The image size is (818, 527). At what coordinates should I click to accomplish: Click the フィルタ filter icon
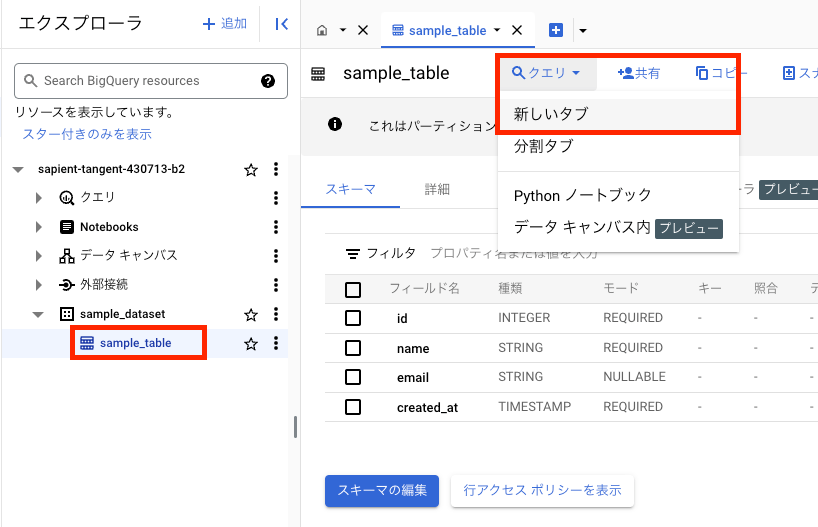click(x=353, y=254)
